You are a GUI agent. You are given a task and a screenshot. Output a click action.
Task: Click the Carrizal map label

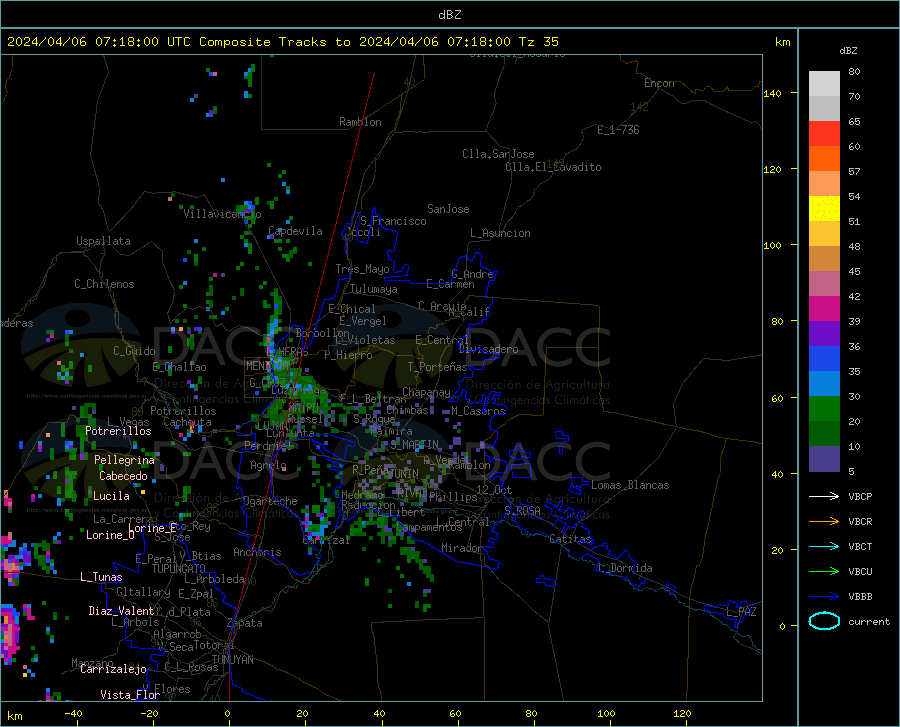[x=326, y=541]
